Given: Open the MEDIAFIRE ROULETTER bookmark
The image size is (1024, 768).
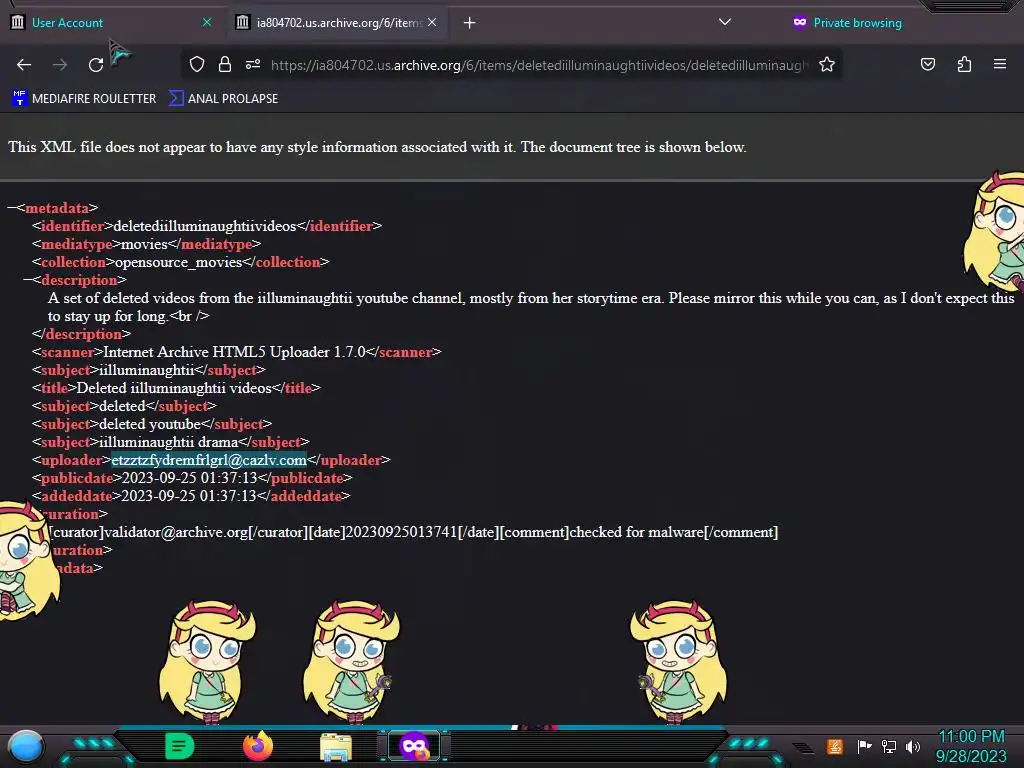Looking at the screenshot, I should 84,99.
